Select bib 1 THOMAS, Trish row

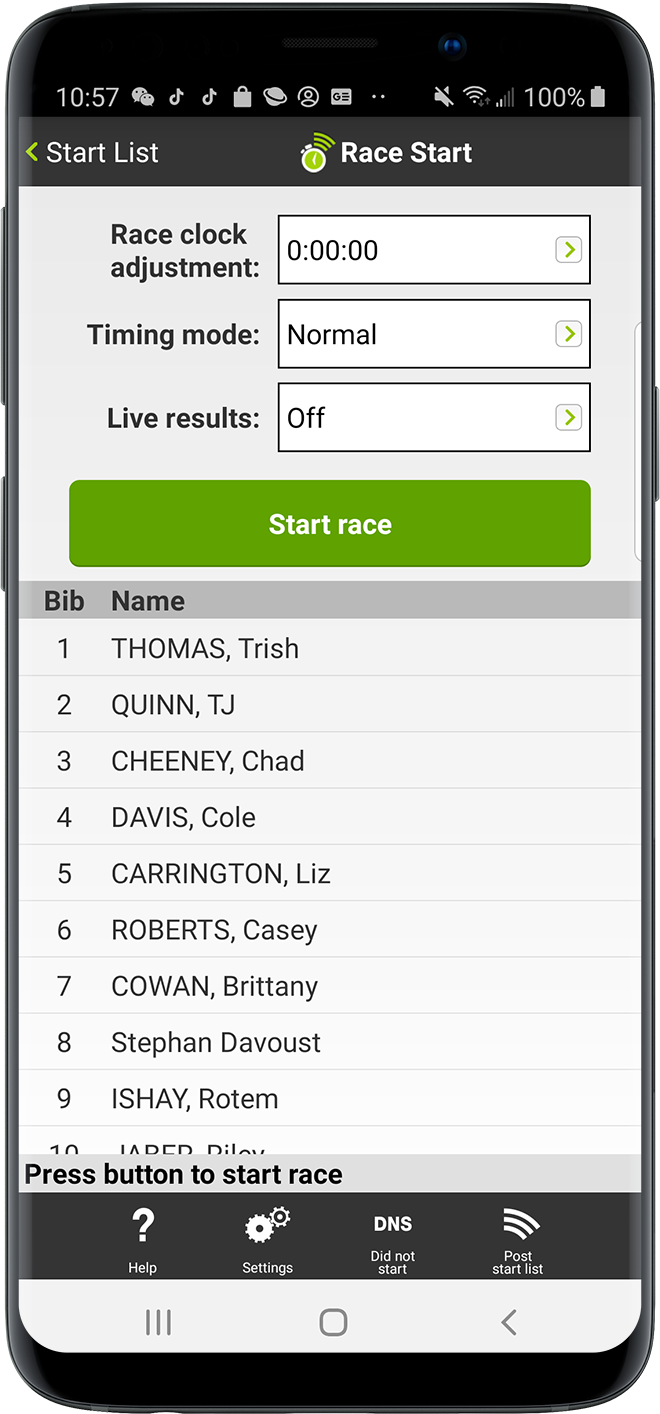pos(330,648)
